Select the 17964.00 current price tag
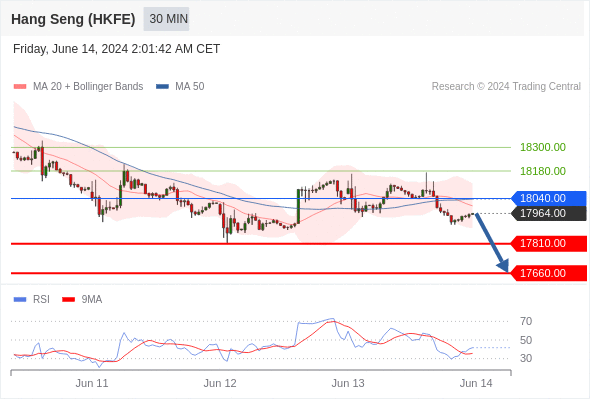 [x=549, y=213]
